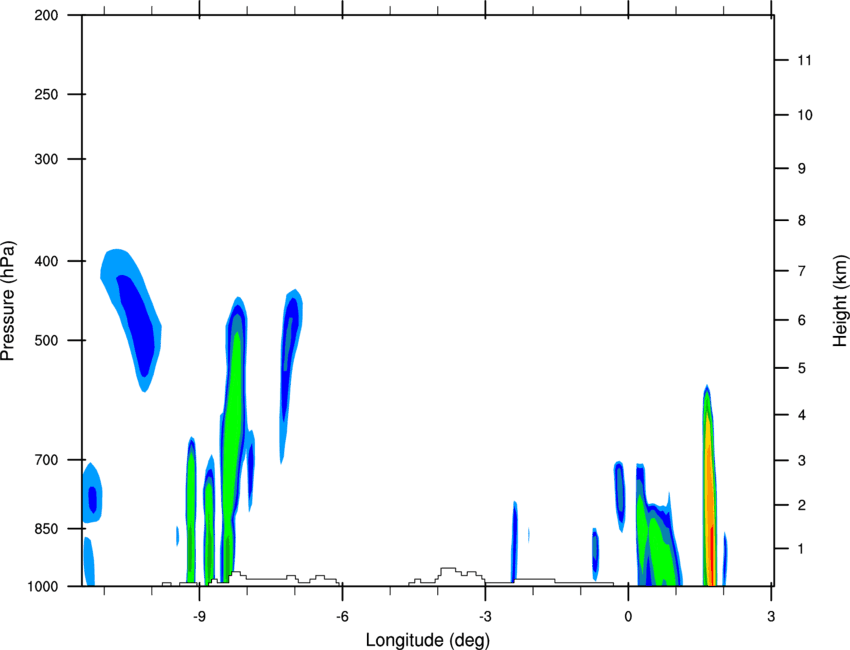
Task: Click the 5 km height label
Action: coord(801,368)
